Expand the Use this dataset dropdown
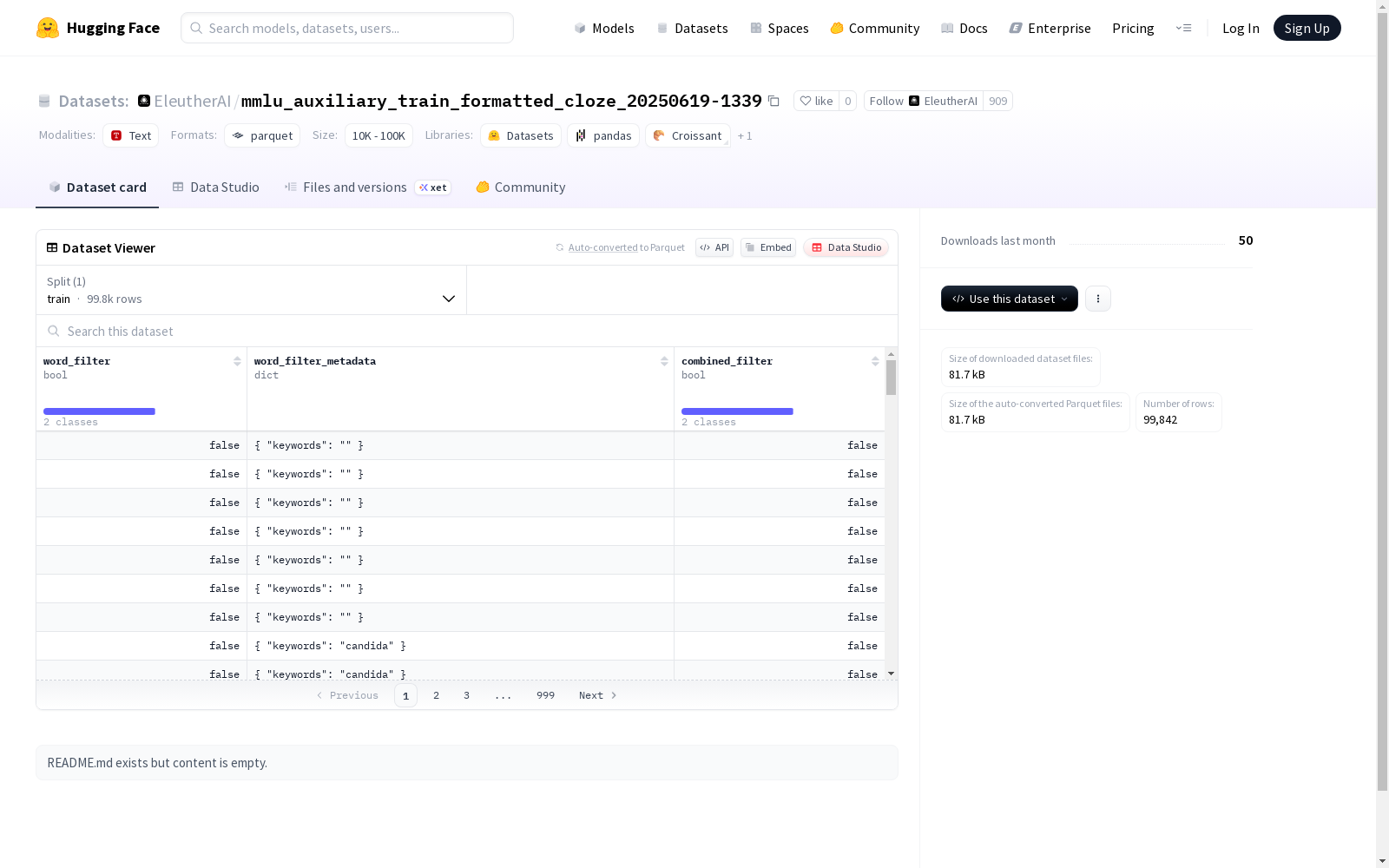This screenshot has width=1389, height=868. point(1010,299)
